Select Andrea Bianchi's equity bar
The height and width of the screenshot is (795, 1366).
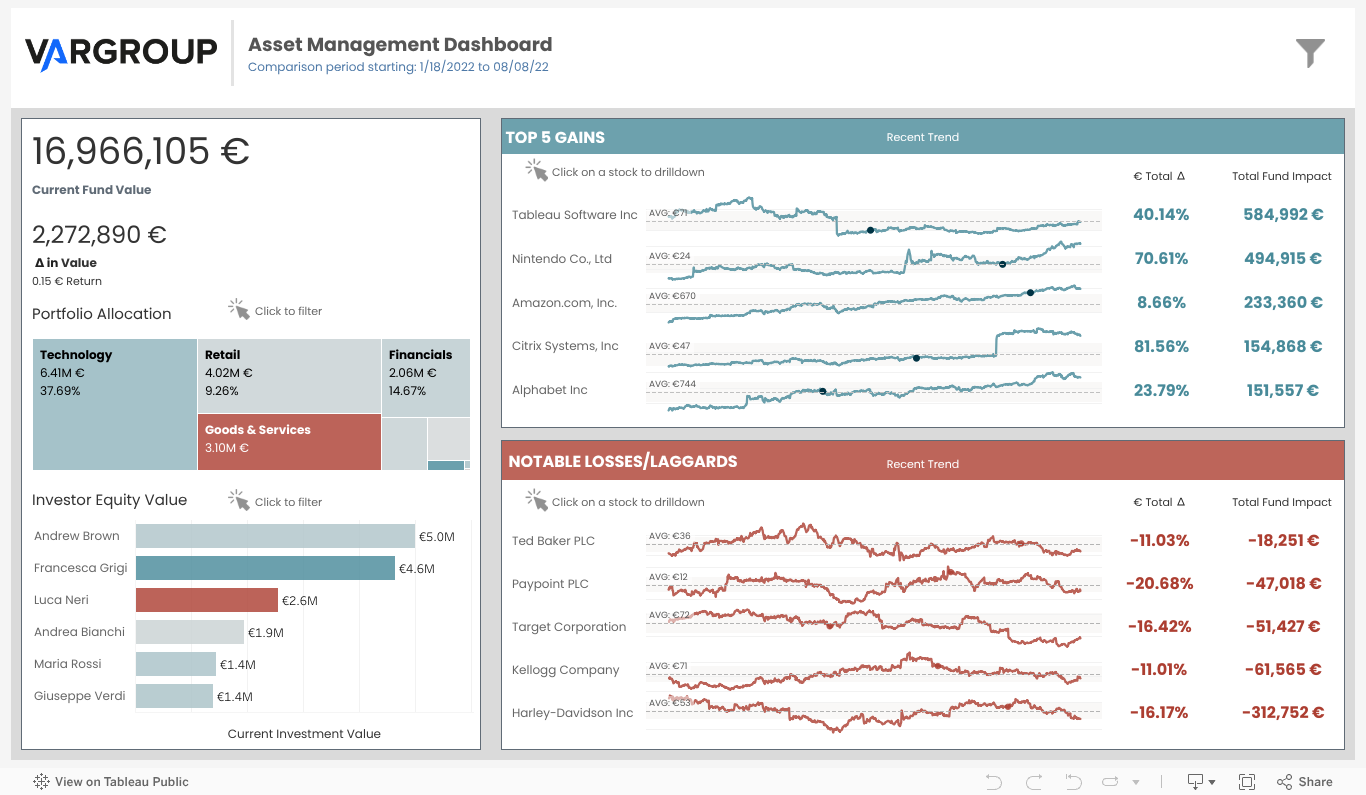190,632
